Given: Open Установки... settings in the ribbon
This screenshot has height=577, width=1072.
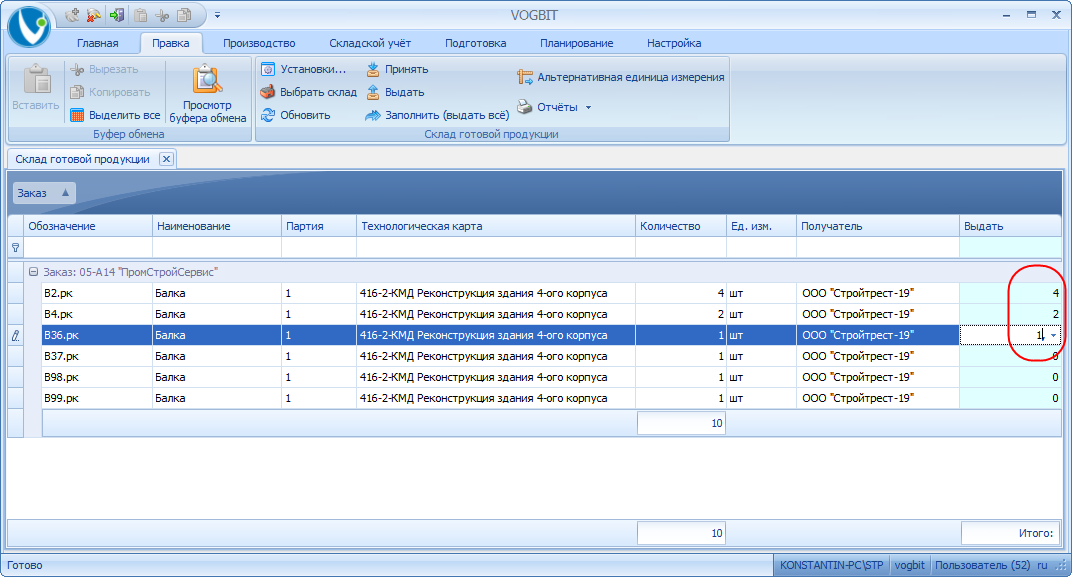Looking at the screenshot, I should click(304, 69).
